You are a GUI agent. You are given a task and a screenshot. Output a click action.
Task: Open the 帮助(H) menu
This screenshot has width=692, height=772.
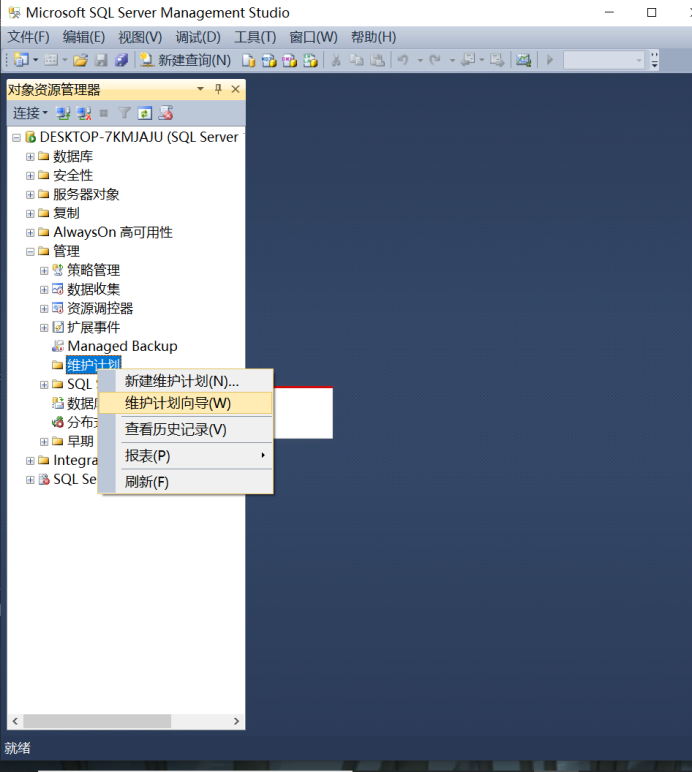tap(374, 37)
